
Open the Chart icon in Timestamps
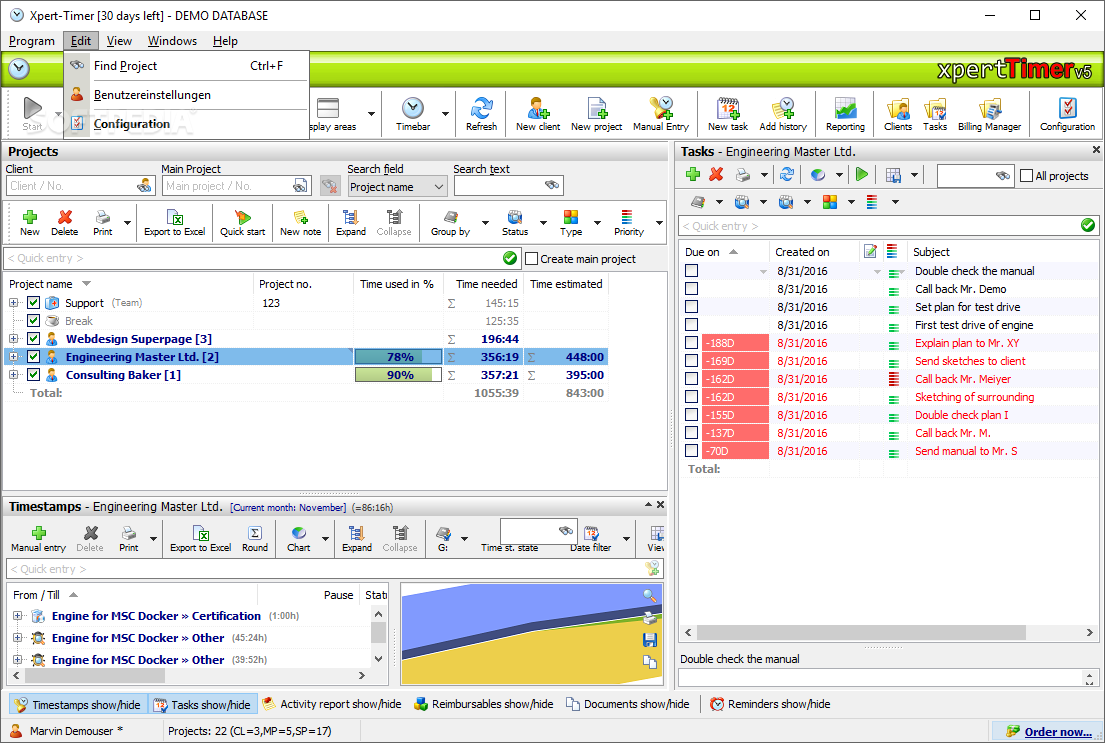tap(299, 539)
